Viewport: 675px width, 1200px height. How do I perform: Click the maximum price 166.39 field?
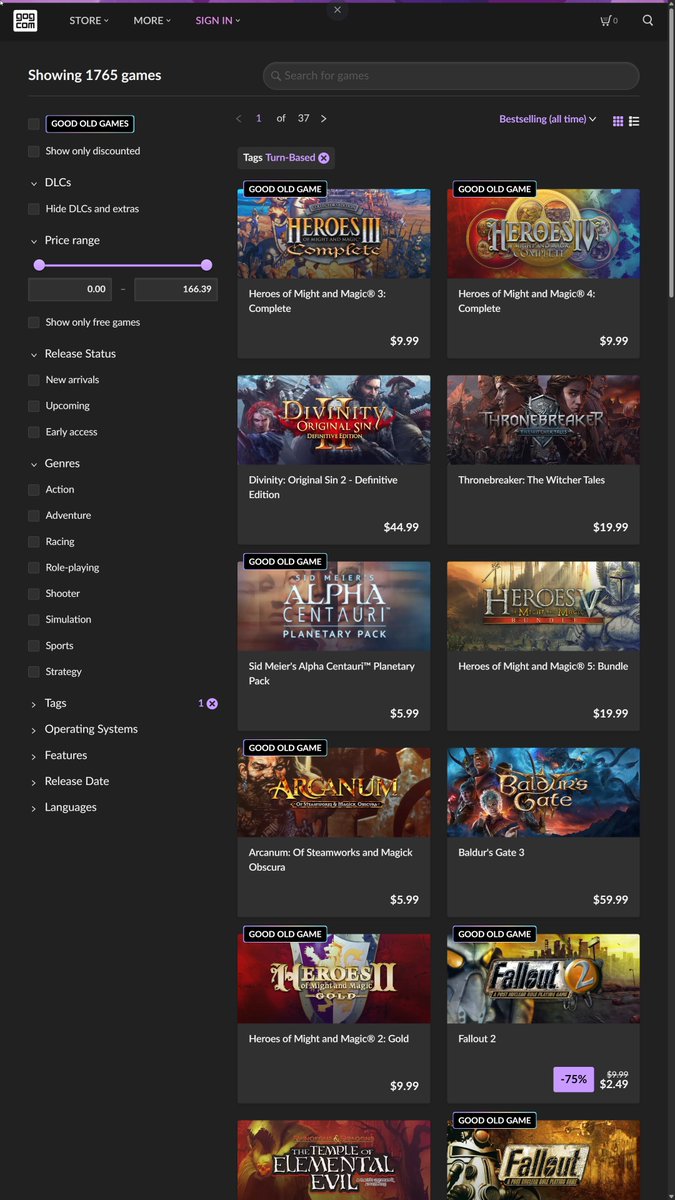[176, 289]
